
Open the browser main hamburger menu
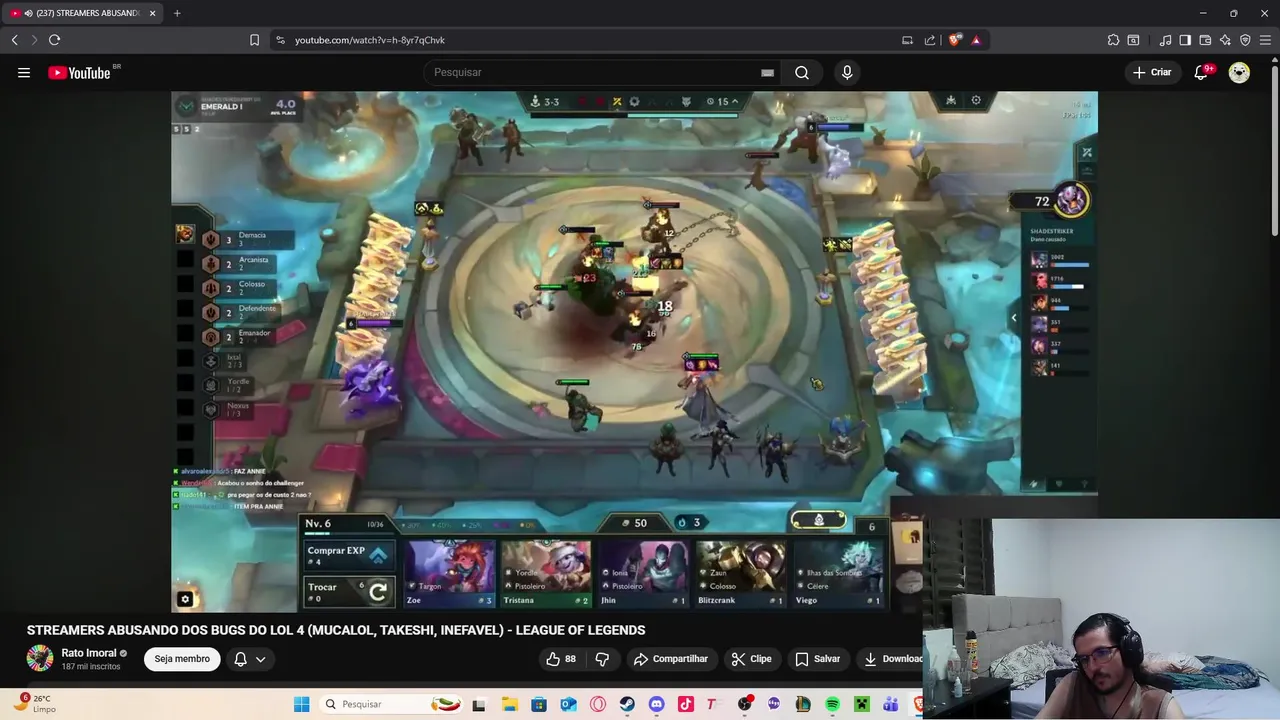pyautogui.click(x=1265, y=40)
